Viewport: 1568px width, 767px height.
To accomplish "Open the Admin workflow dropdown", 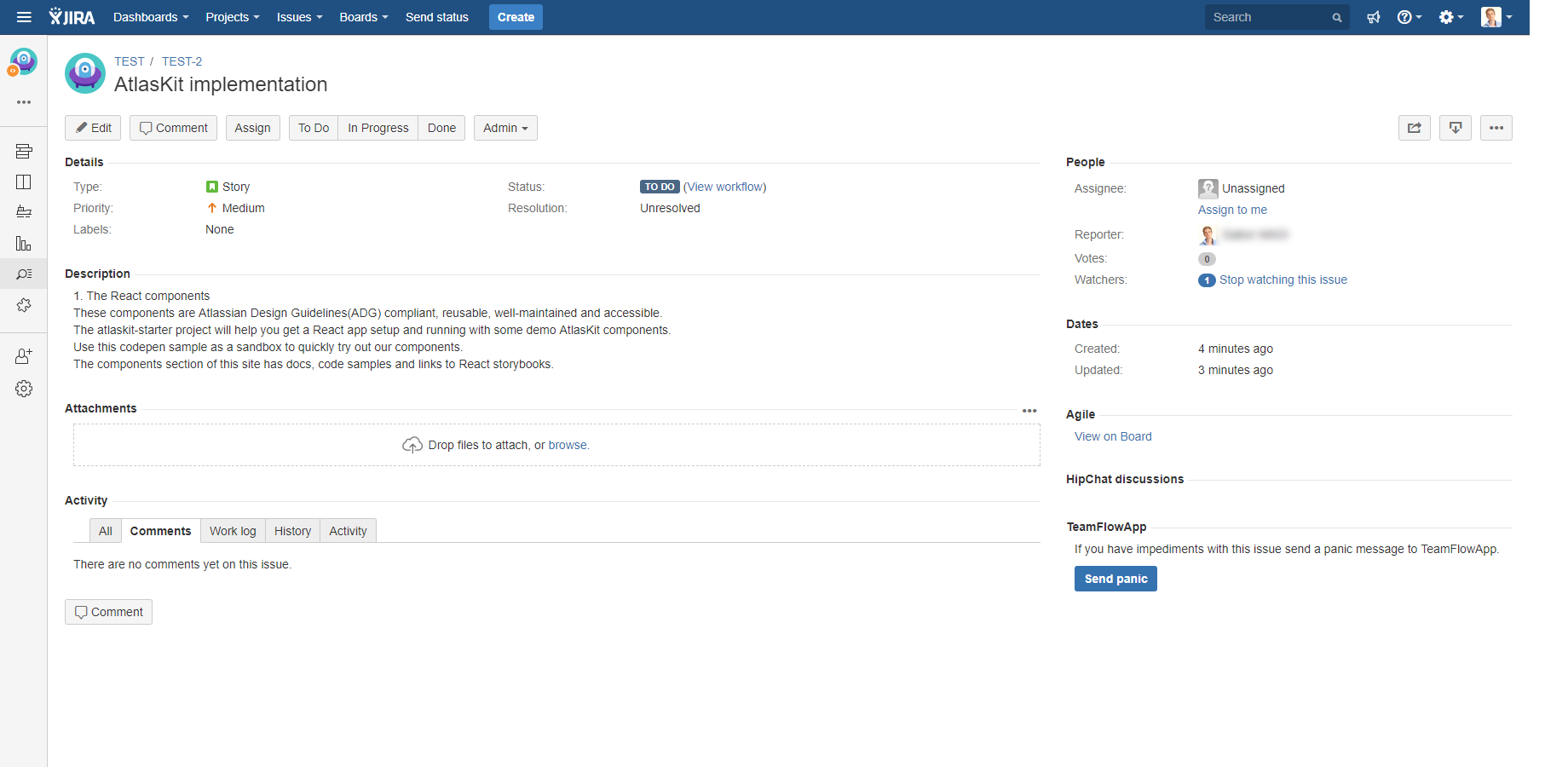I will 505,128.
